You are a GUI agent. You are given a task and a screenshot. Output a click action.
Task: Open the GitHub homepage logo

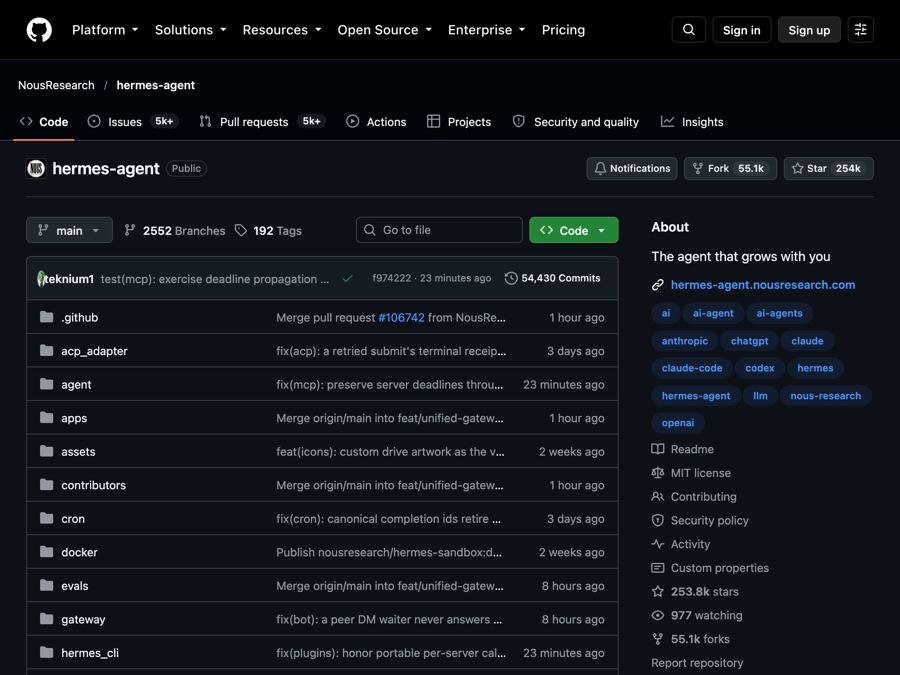pos(39,30)
